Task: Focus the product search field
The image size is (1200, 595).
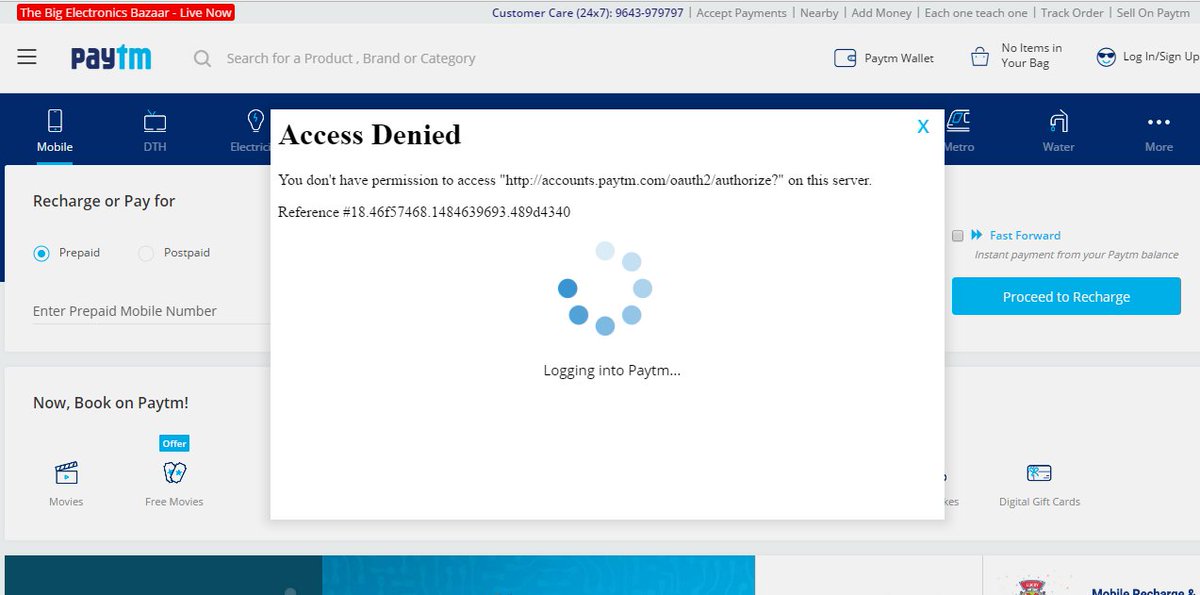Action: tap(351, 59)
